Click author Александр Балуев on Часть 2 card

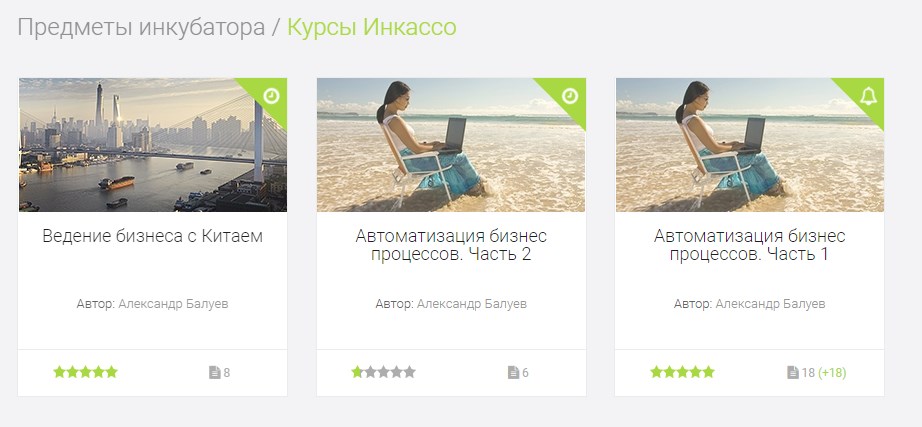(472, 304)
